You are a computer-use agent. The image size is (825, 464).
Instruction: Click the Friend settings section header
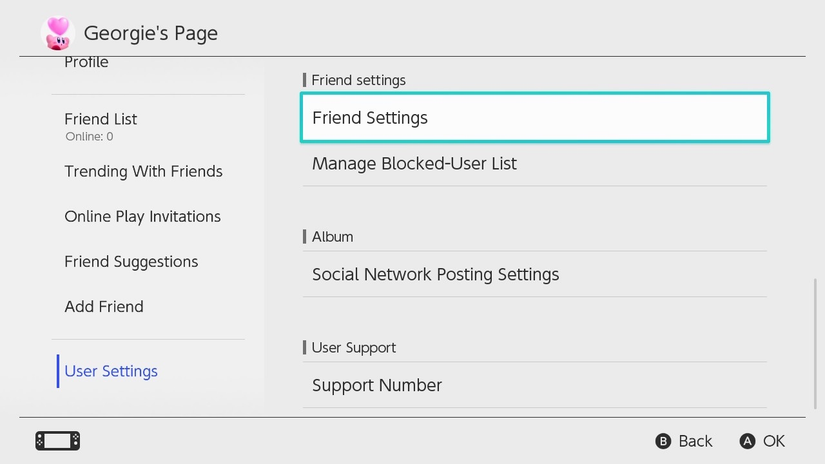[358, 80]
